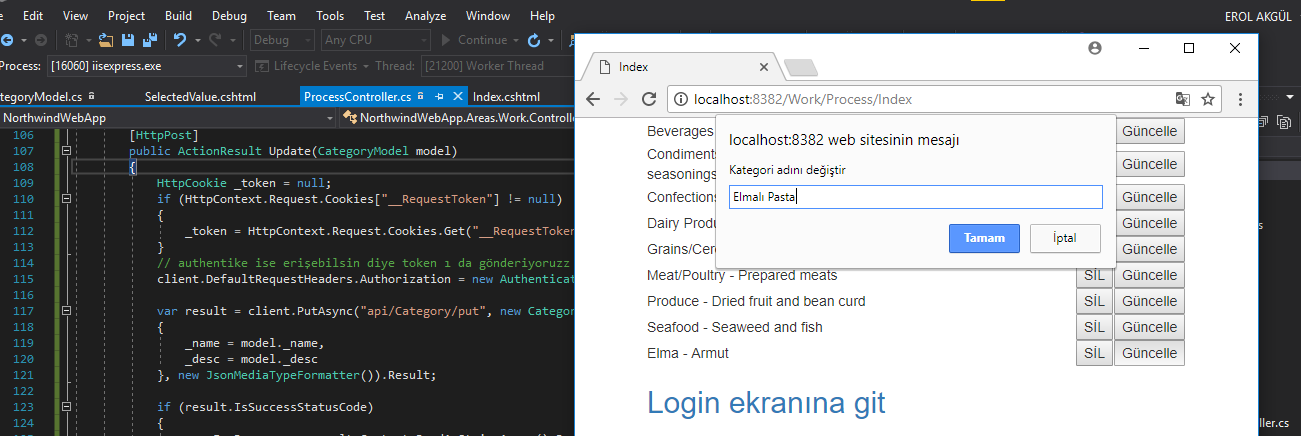The image size is (1301, 436).
Task: Click the Login ekranına git link
Action: (x=766, y=402)
